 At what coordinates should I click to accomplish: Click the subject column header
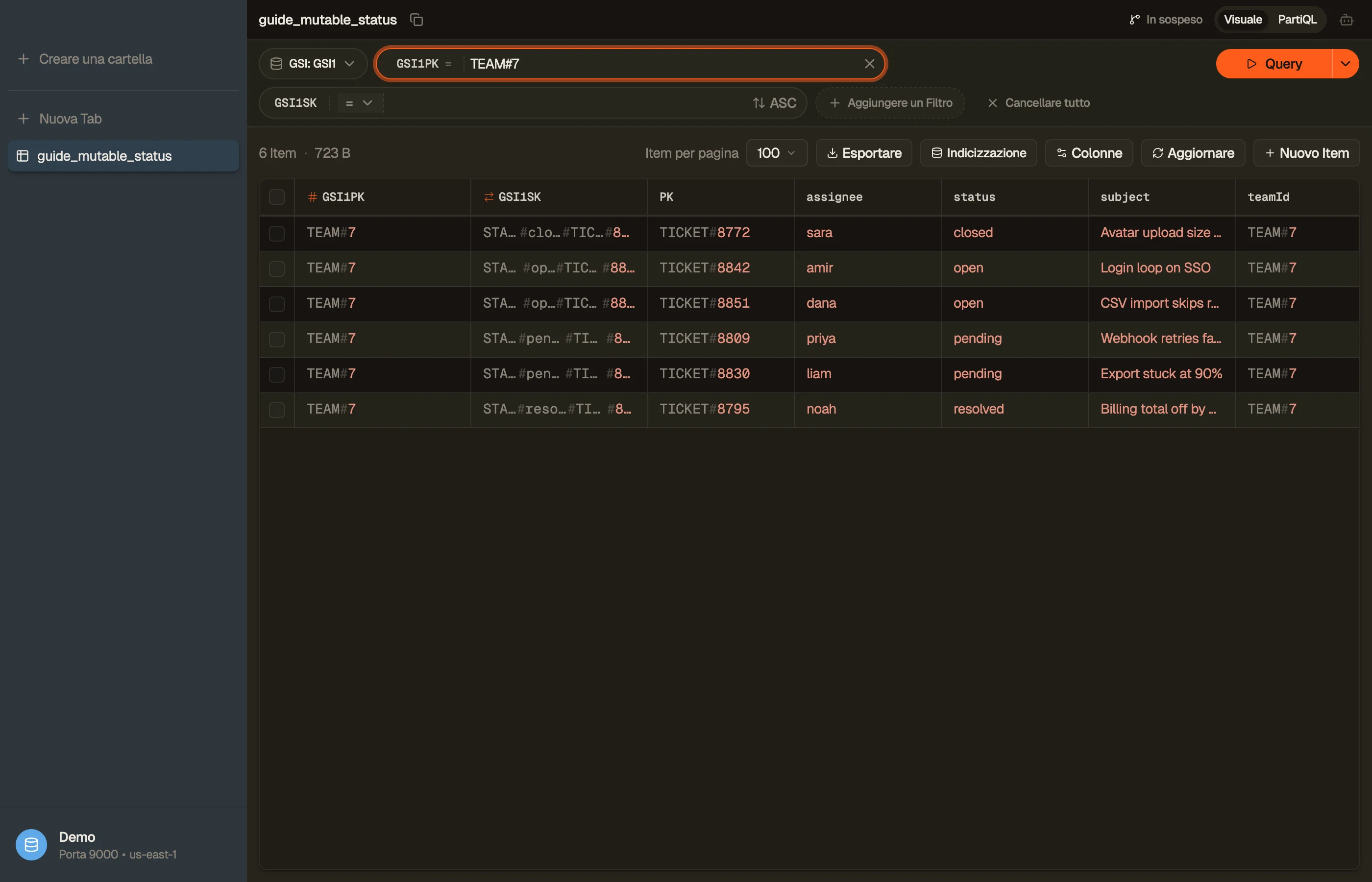1161,197
